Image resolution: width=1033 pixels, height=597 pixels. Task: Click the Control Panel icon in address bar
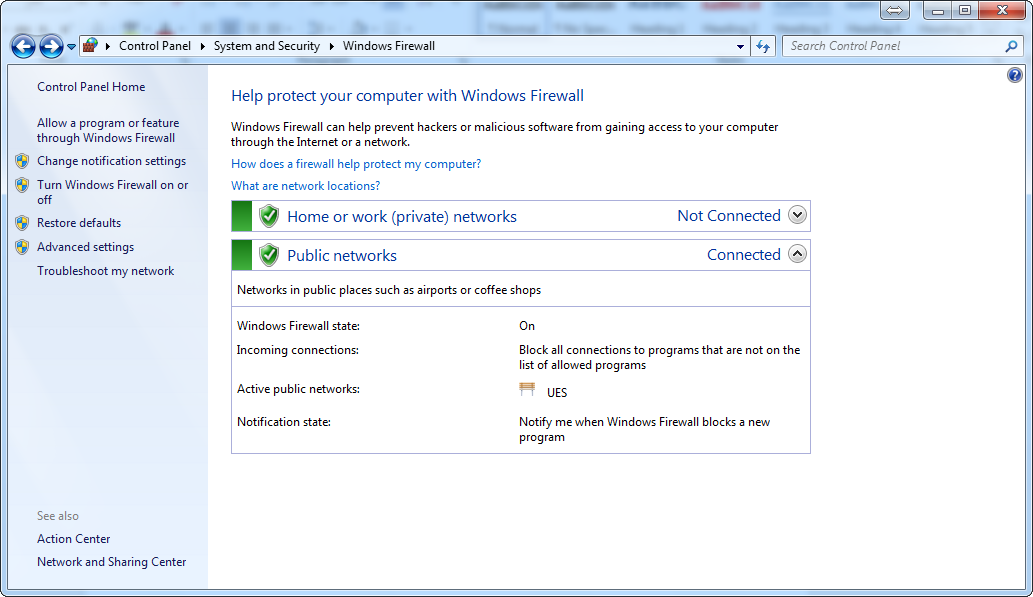pyautogui.click(x=90, y=45)
